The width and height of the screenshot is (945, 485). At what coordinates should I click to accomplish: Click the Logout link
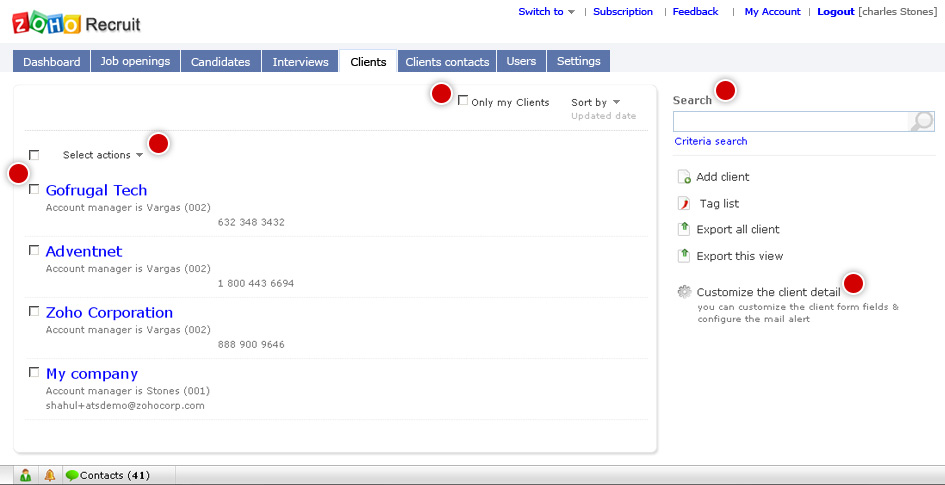(x=836, y=11)
